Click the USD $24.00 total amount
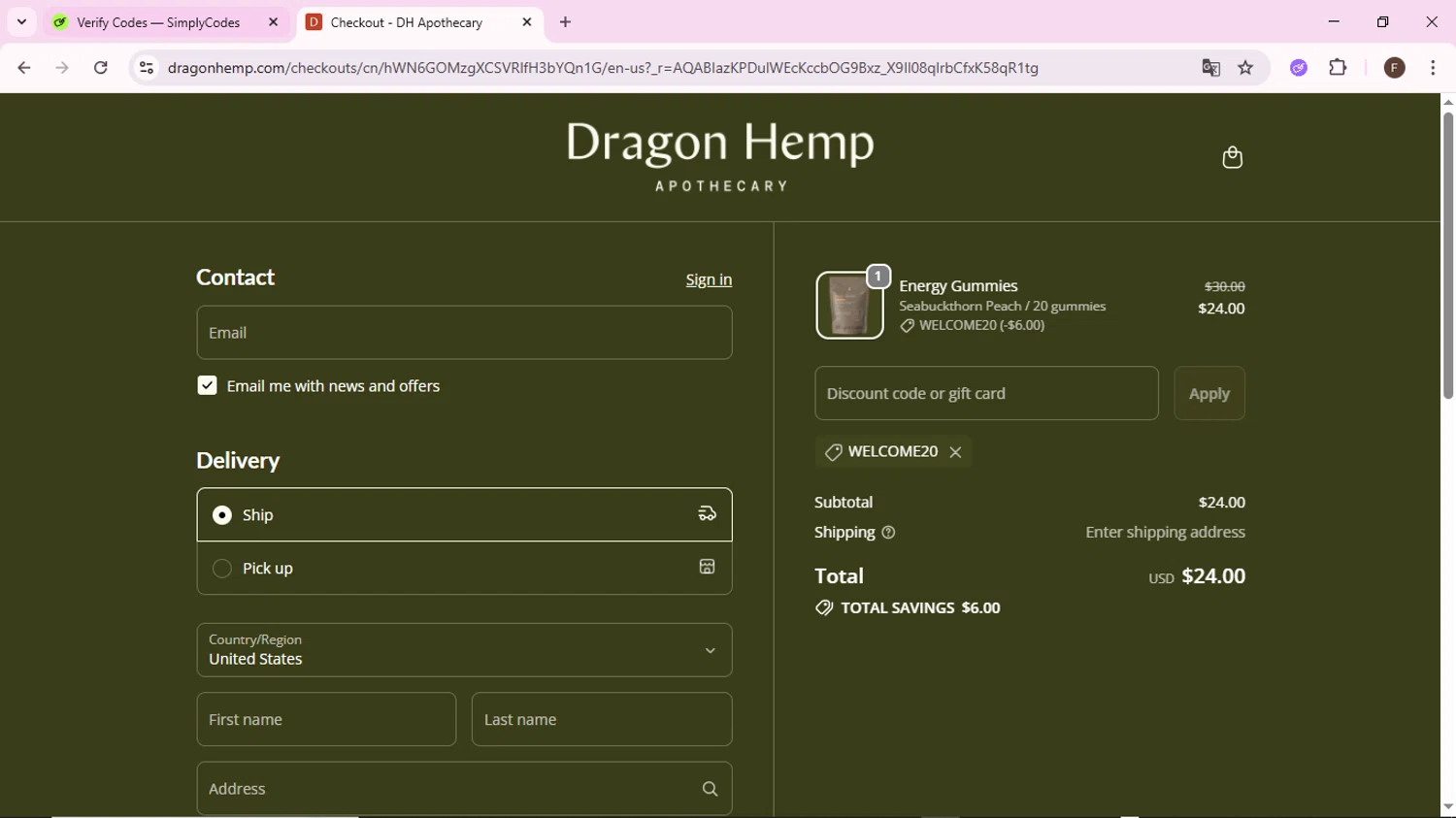This screenshot has width=1456, height=818. tap(1197, 576)
